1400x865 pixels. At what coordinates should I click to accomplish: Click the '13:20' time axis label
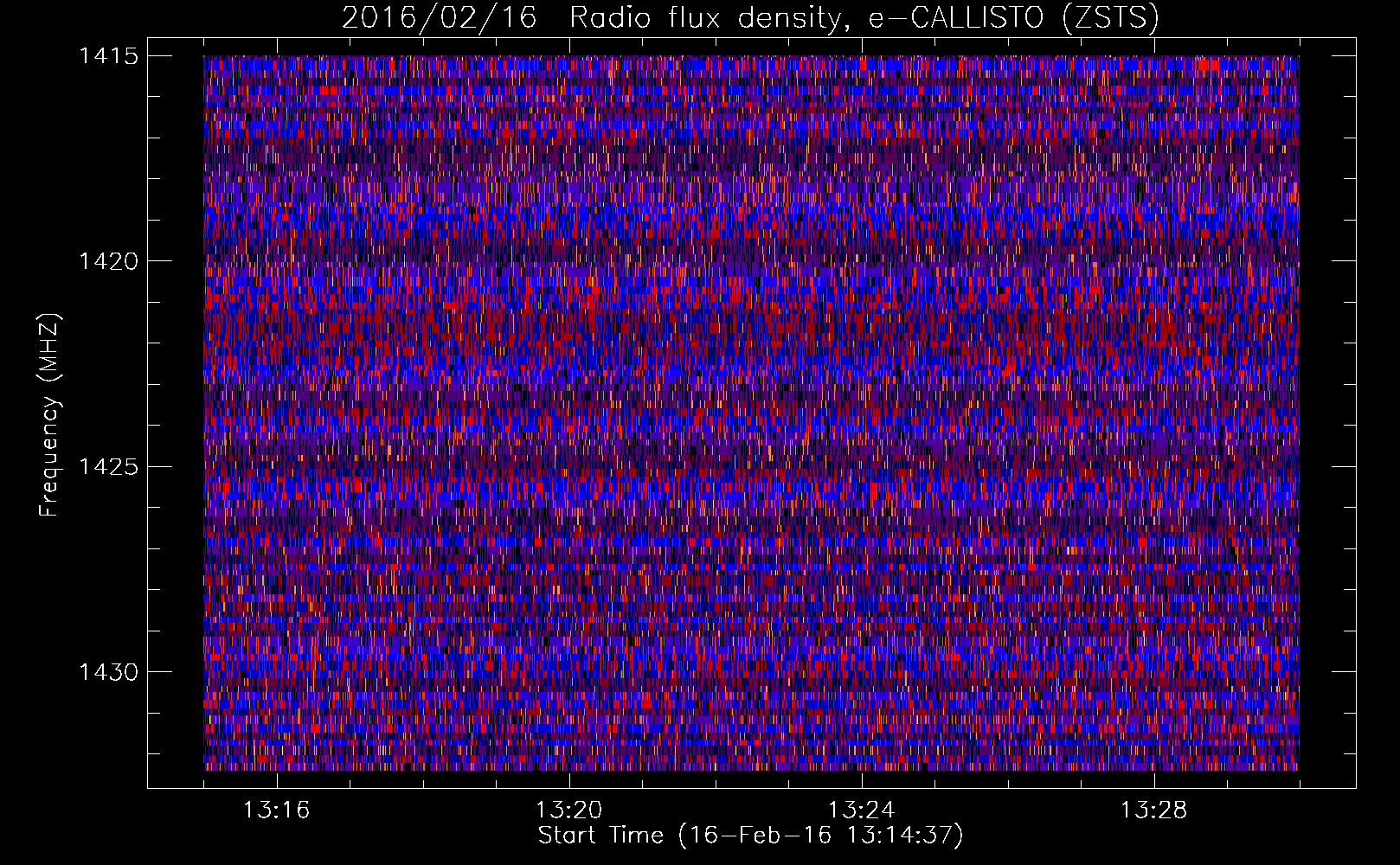(568, 811)
